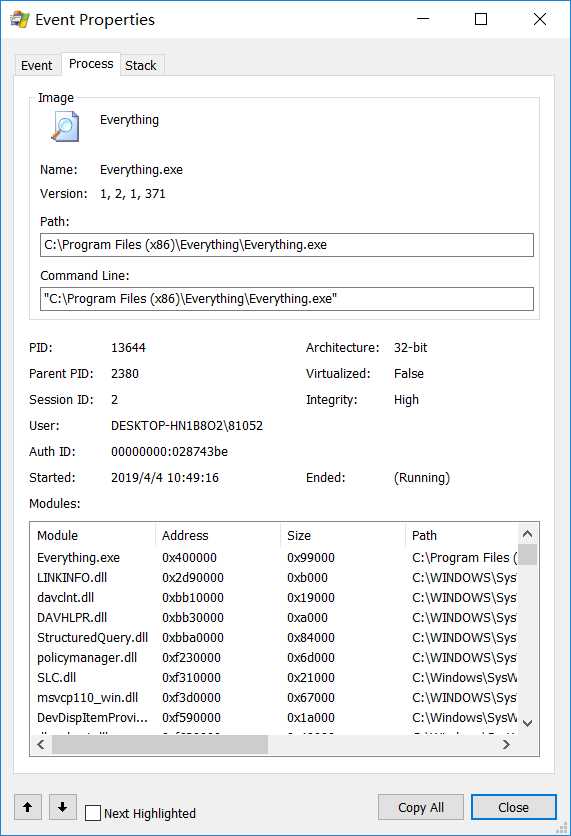Viewport: 571px width, 836px height.
Task: Click the Parent PID value 2380
Action: (x=125, y=374)
